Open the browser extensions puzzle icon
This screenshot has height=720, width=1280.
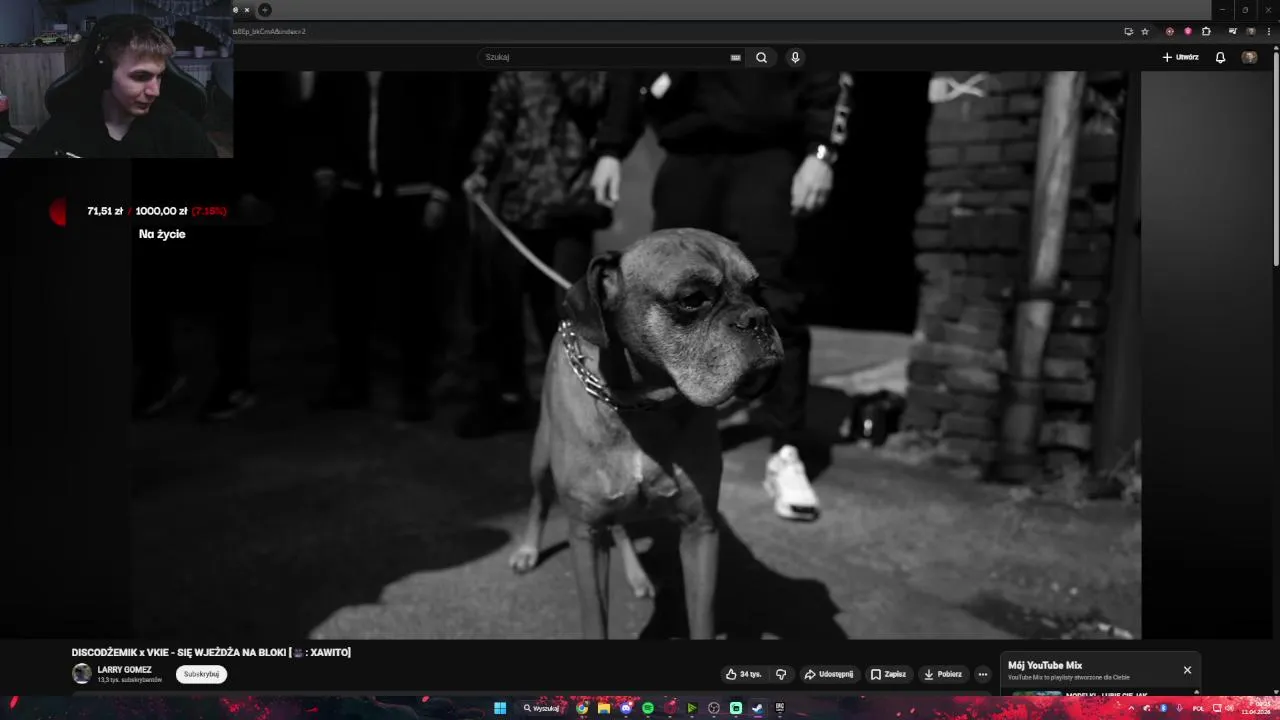pyautogui.click(x=1206, y=31)
